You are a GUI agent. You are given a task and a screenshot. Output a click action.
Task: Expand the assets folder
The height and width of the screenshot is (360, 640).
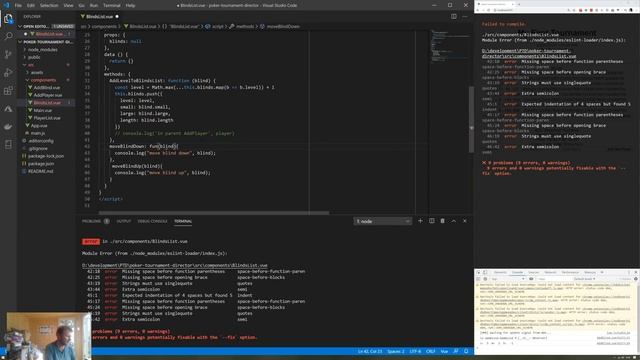pos(37,72)
